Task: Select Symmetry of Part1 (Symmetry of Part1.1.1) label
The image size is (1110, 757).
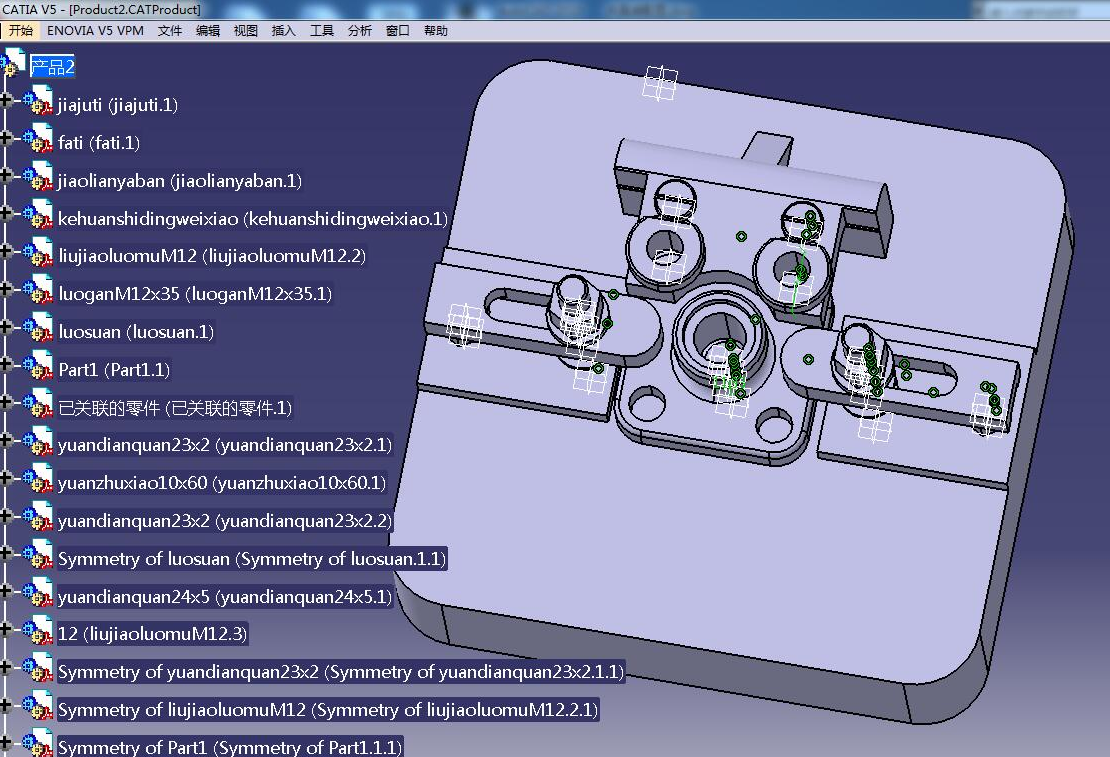Action: pos(230,746)
